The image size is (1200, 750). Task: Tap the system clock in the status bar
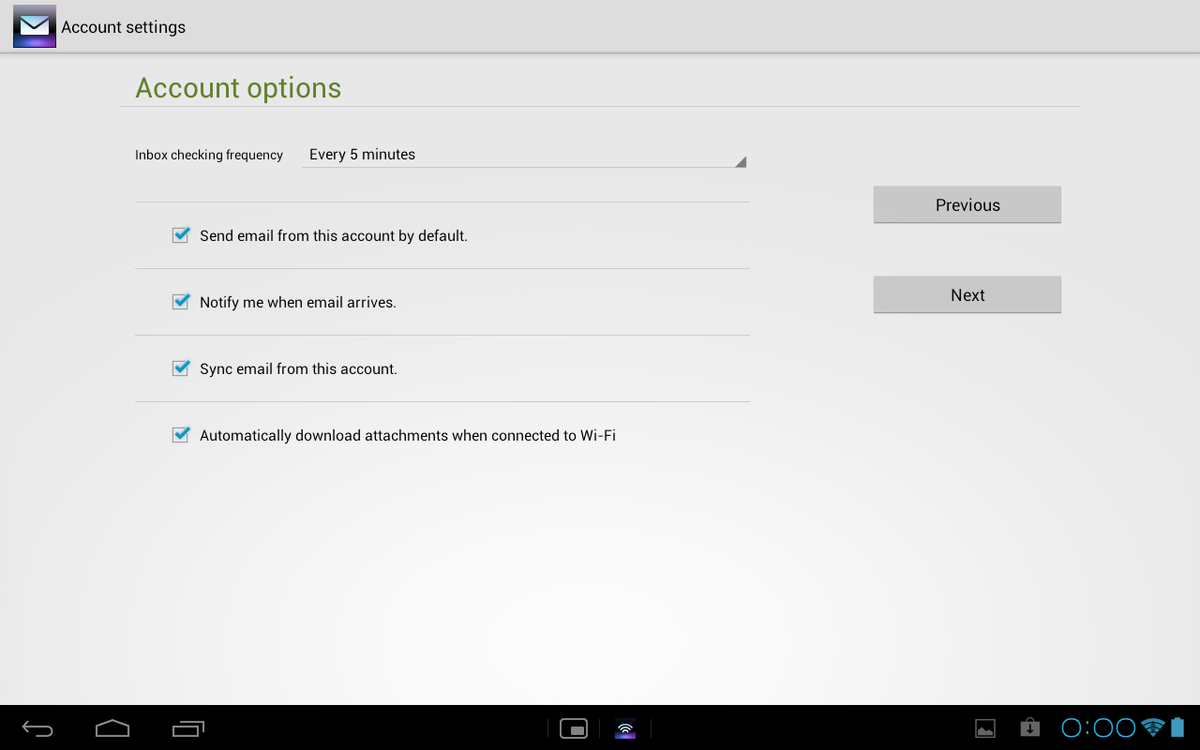click(x=1098, y=728)
